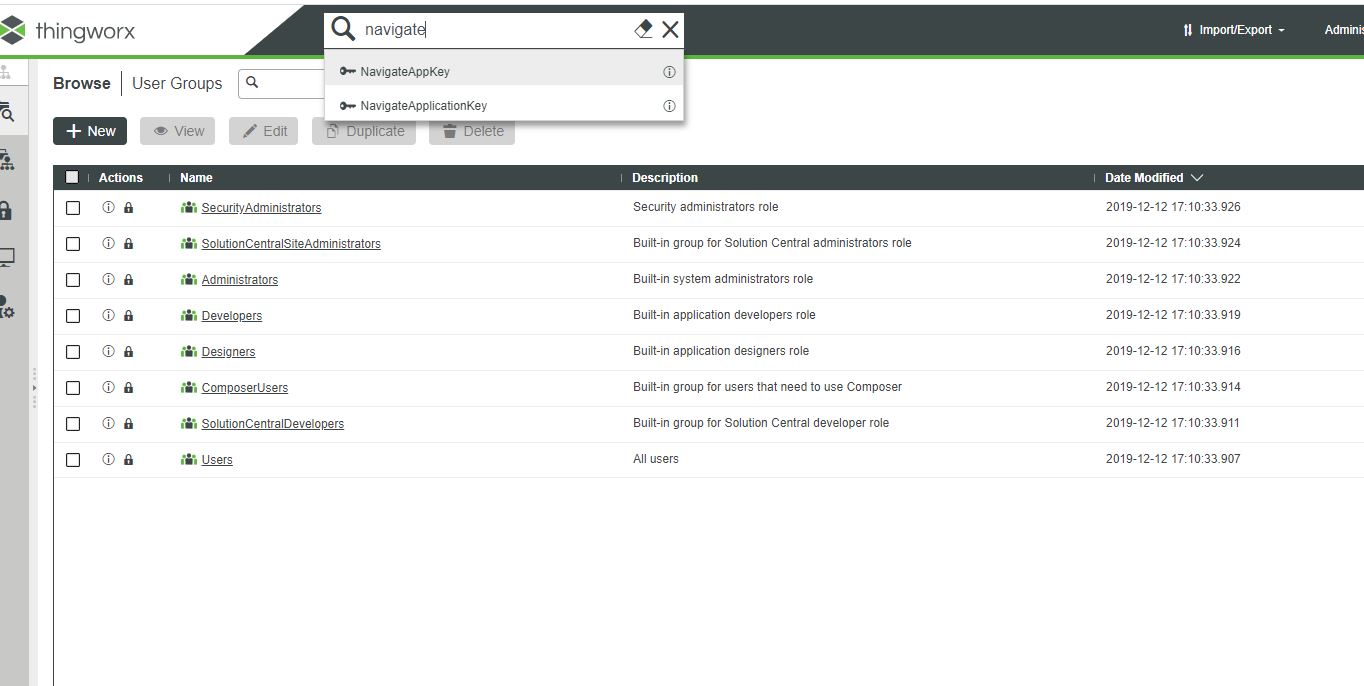This screenshot has width=1364, height=686.
Task: Open Import/Export dropdown menu
Action: pos(1234,30)
